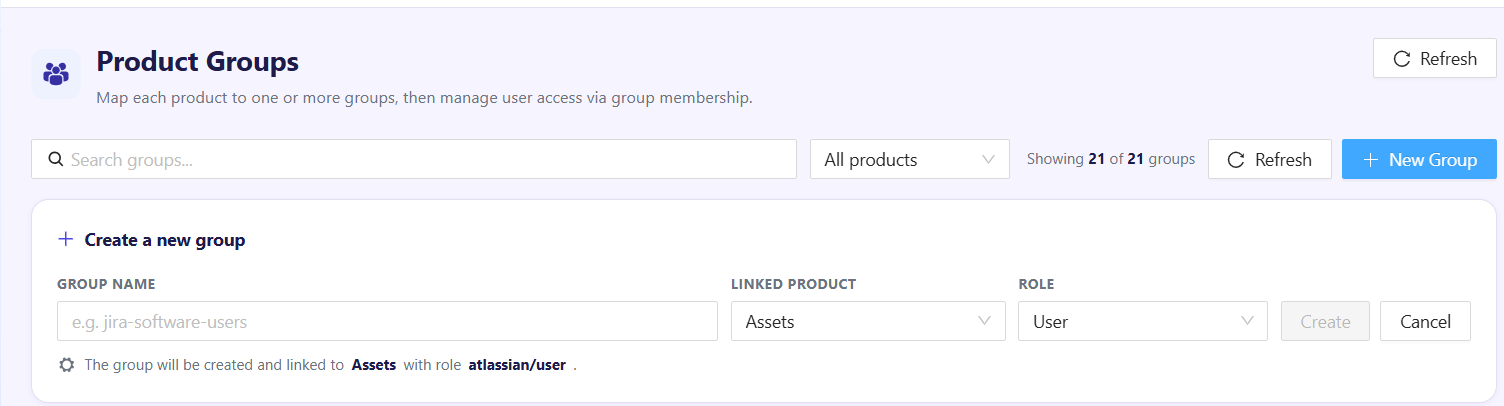Screen dimensions: 1504x406
Task: Click the greyed-out Create button
Action: click(x=1325, y=321)
